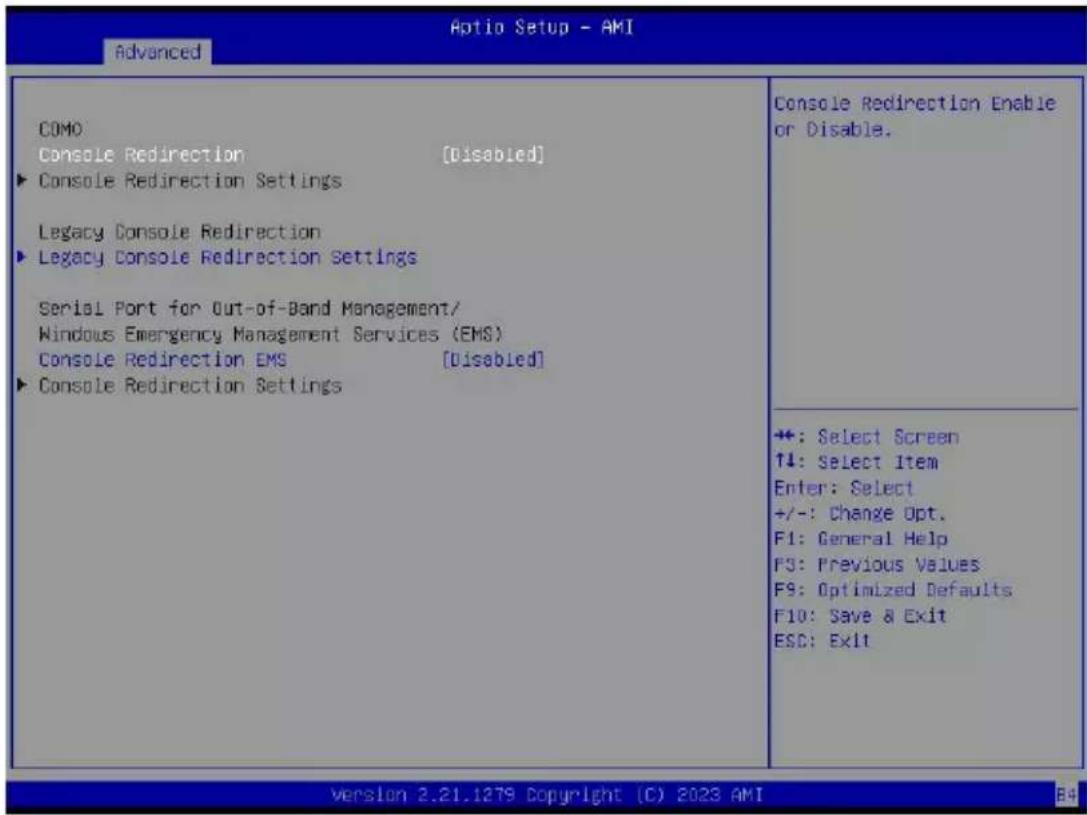Change the COM0 Console Redirection [Disabled] value
This screenshot has height=815, width=1087.
point(493,155)
